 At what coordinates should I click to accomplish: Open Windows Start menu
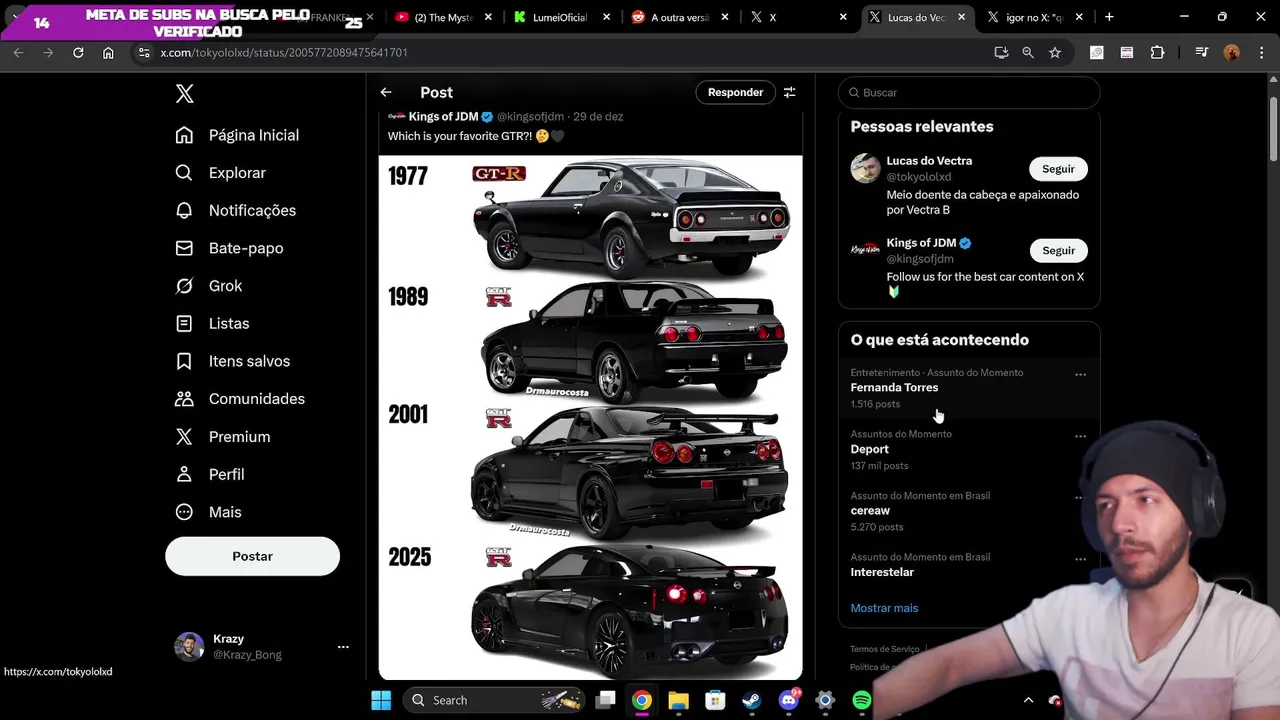coord(381,700)
